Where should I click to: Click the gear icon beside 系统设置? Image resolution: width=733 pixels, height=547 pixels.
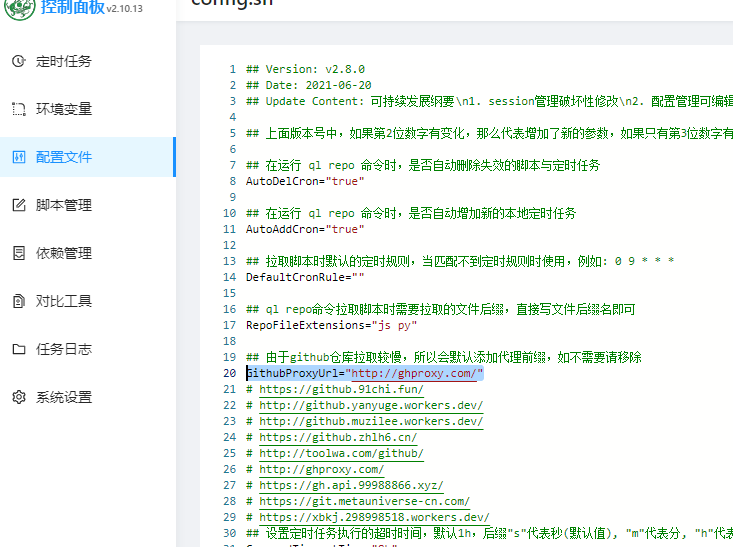coord(19,397)
